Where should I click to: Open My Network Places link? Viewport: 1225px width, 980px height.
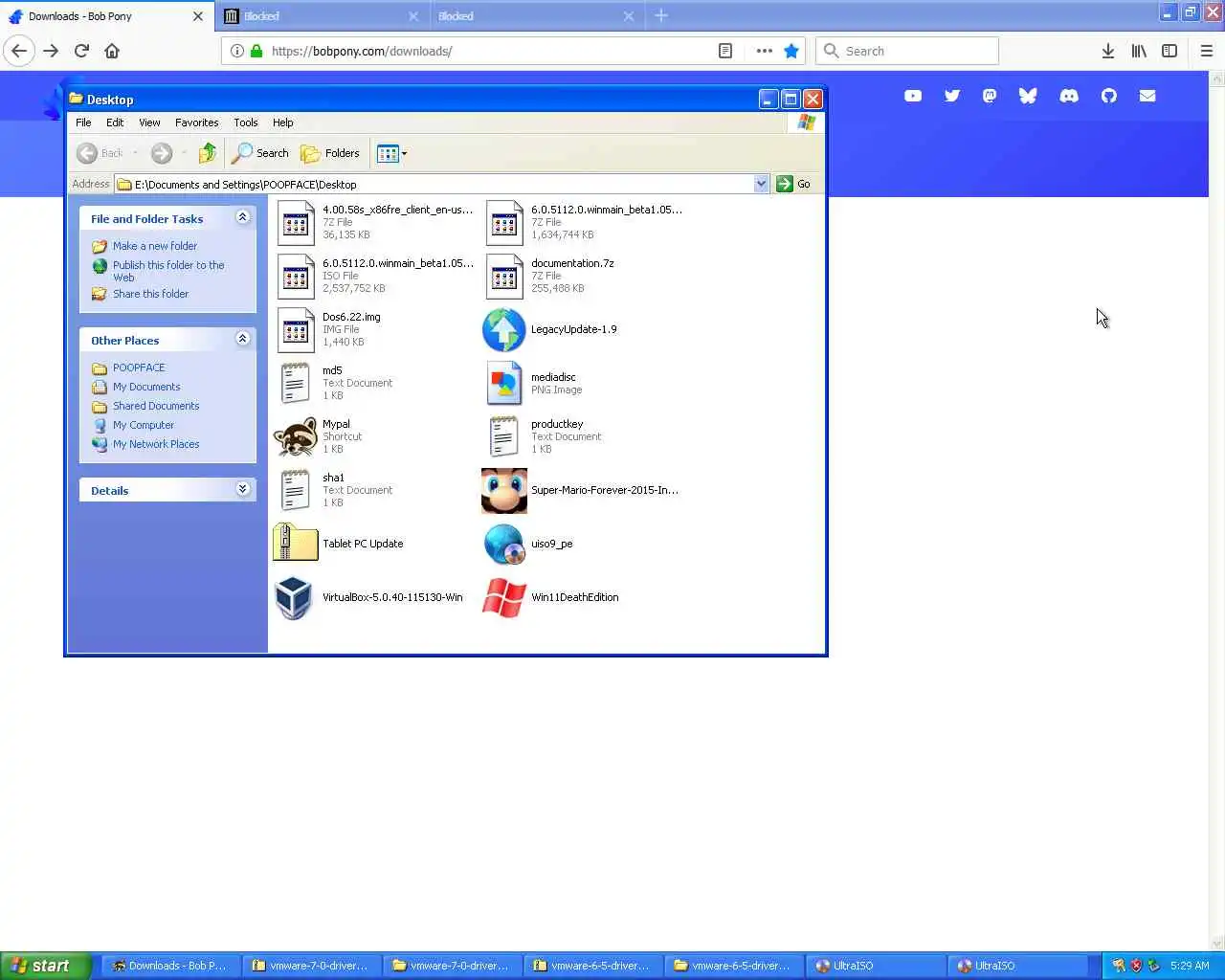(156, 444)
